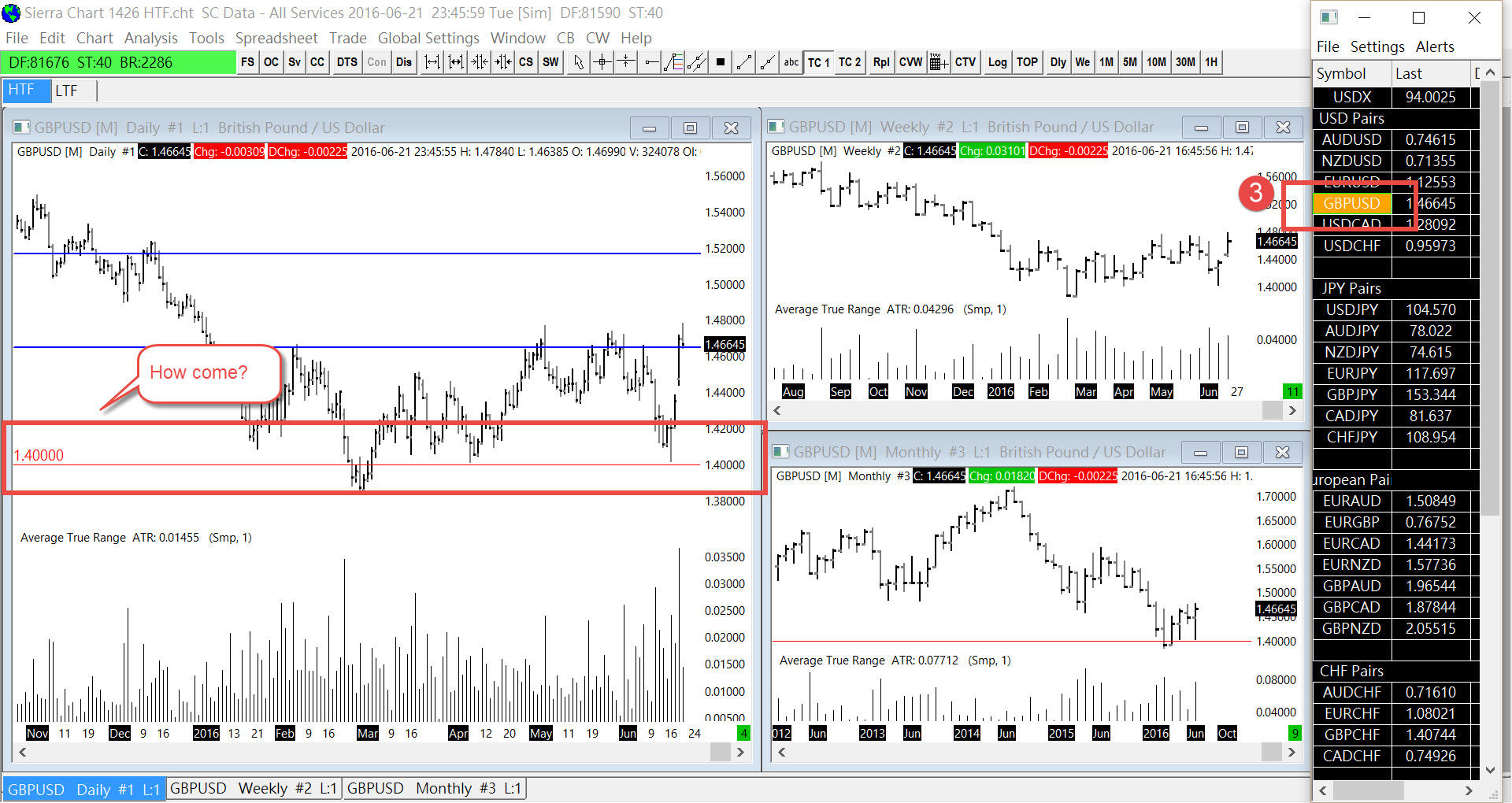Pick the horizontal line drawing tool
Image resolution: width=1512 pixels, height=803 pixels.
[650, 62]
